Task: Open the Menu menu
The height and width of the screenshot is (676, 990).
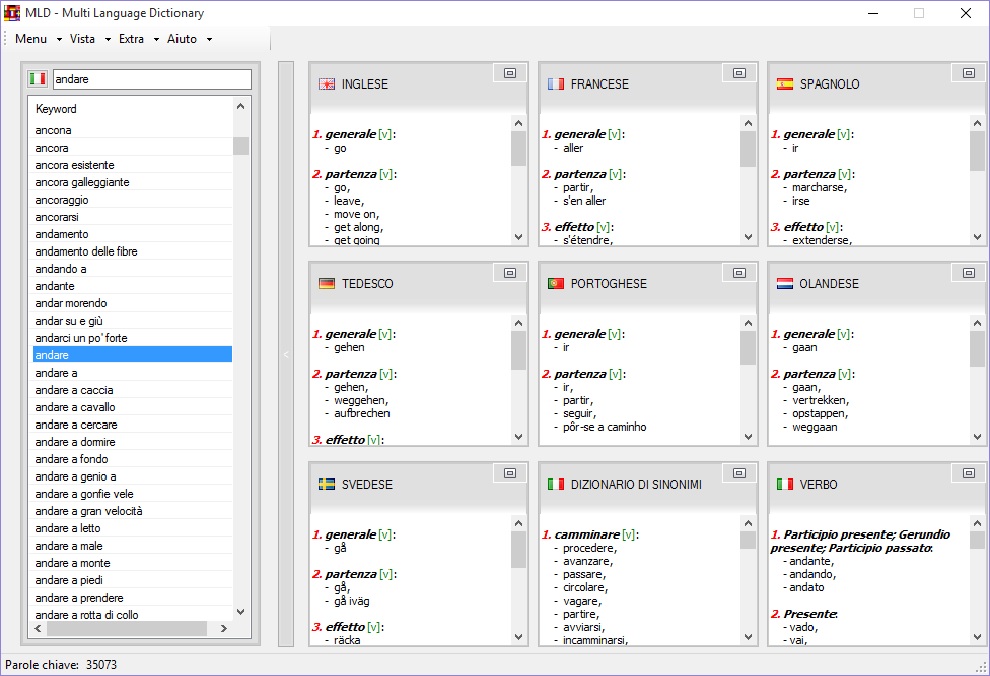Action: (35, 39)
